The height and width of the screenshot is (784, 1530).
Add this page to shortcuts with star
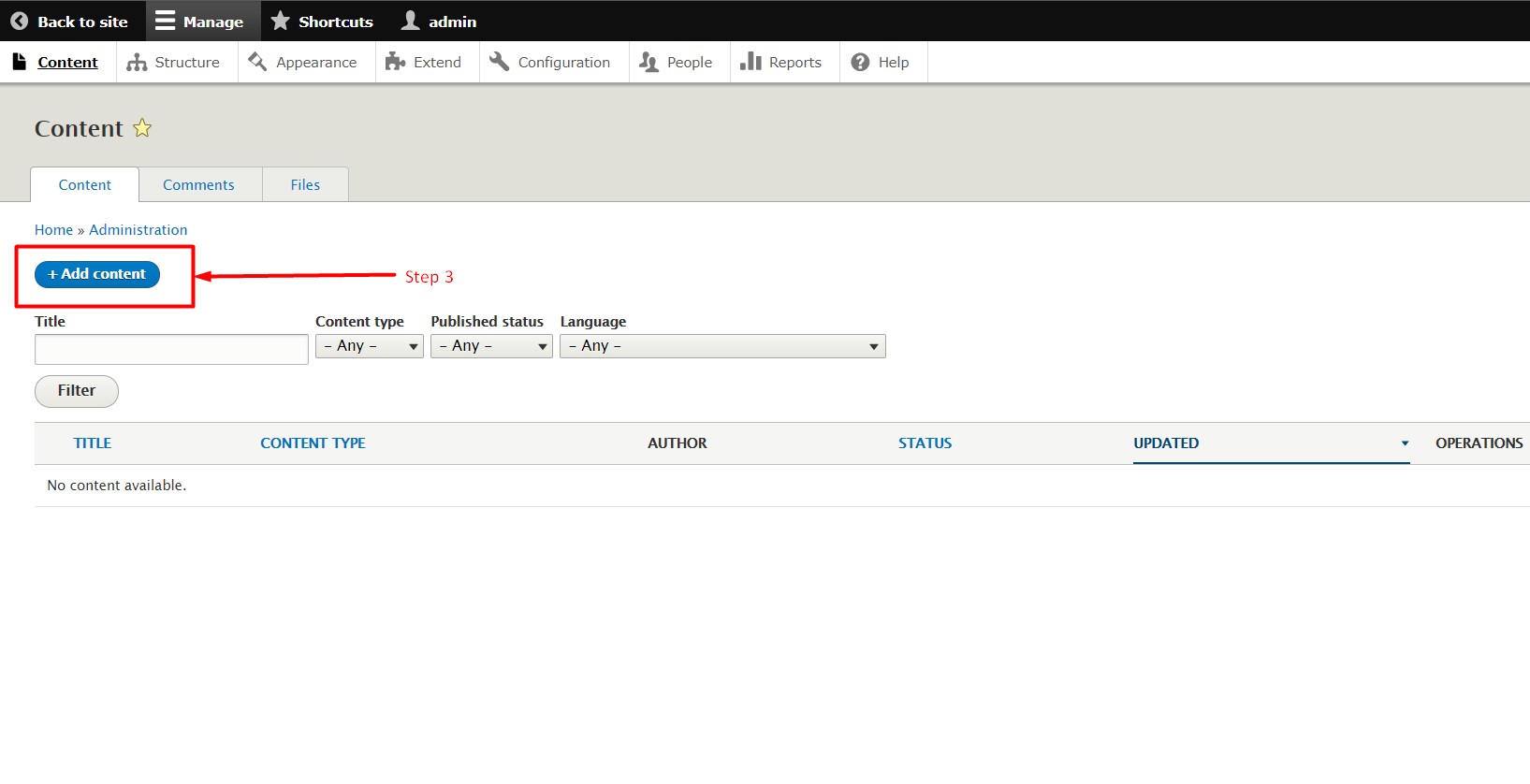[x=142, y=128]
